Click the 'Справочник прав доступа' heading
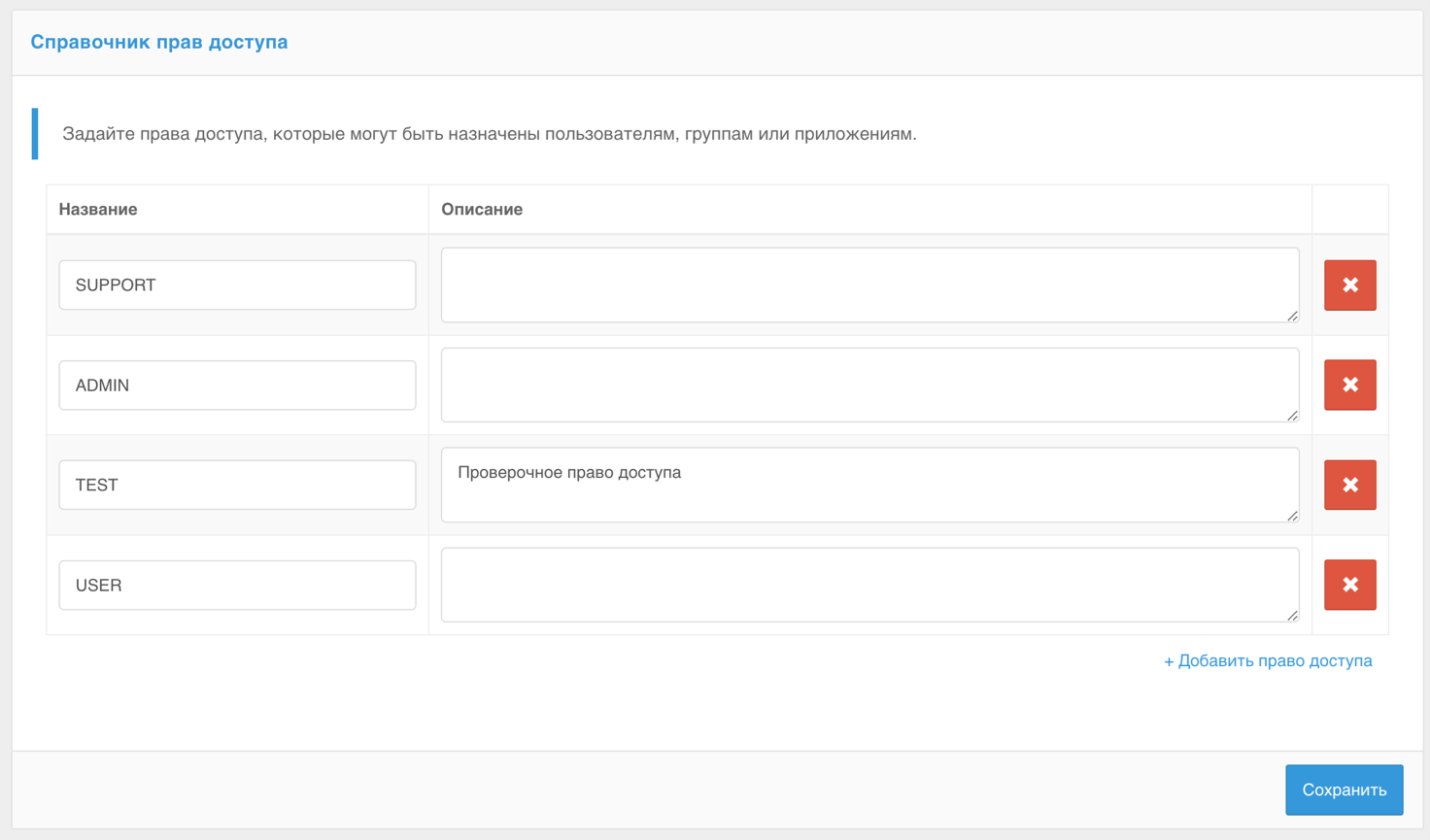Screen dimensions: 1430x840 pyautogui.click(x=159, y=42)
